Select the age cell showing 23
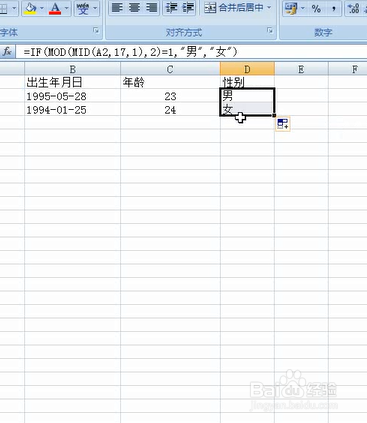The height and width of the screenshot is (423, 367). (170, 96)
